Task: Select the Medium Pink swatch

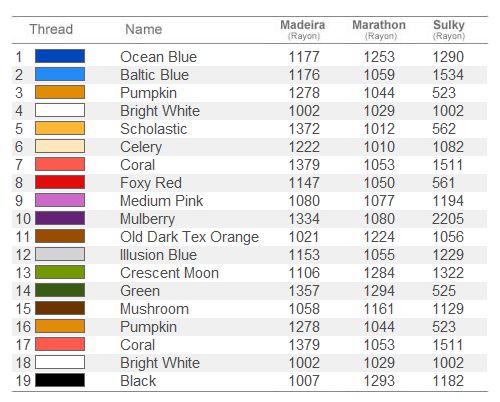Action: click(60, 200)
